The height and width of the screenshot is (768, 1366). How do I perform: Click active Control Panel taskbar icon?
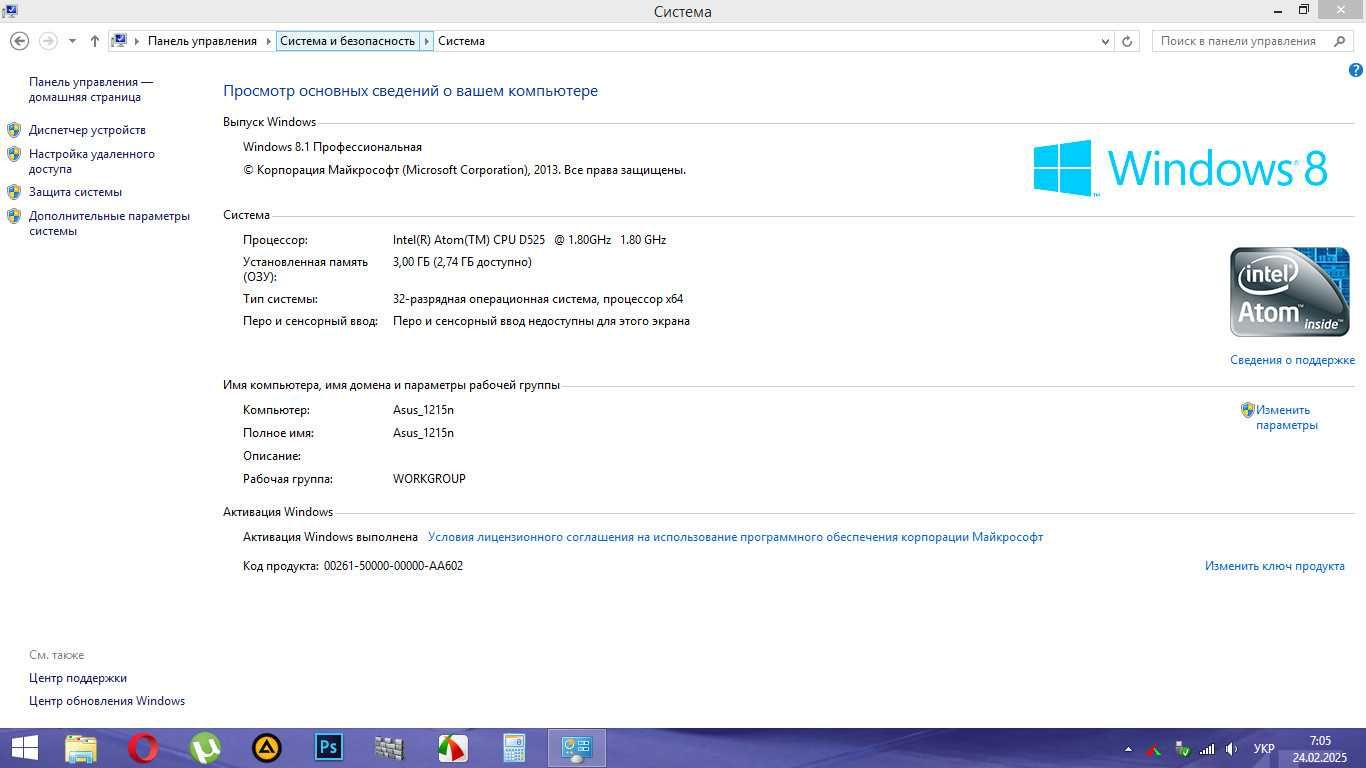point(577,748)
